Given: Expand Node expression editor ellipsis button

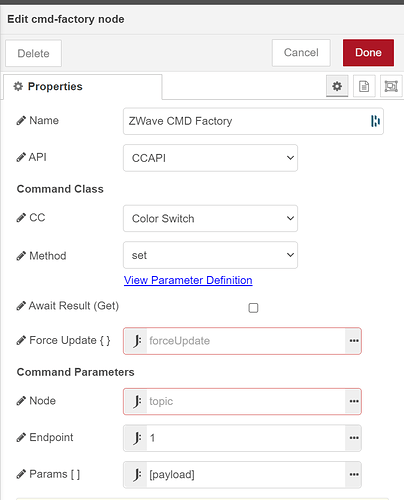Looking at the screenshot, I should [x=354, y=401].
